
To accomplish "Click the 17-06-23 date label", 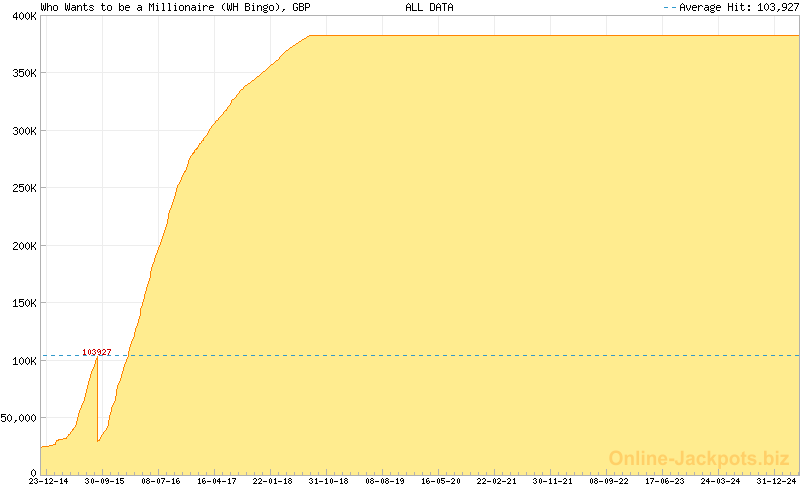I will tap(664, 481).
